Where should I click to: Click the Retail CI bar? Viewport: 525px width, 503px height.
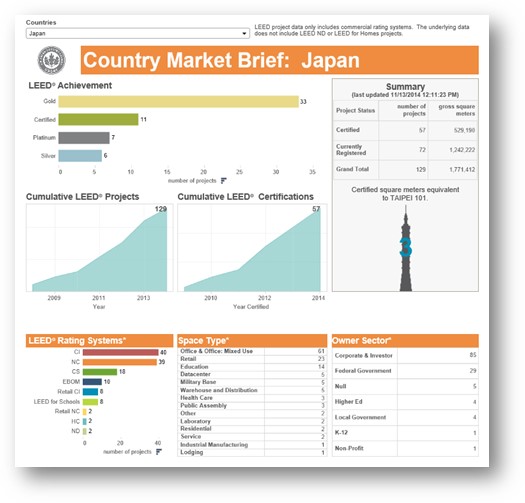(x=90, y=391)
